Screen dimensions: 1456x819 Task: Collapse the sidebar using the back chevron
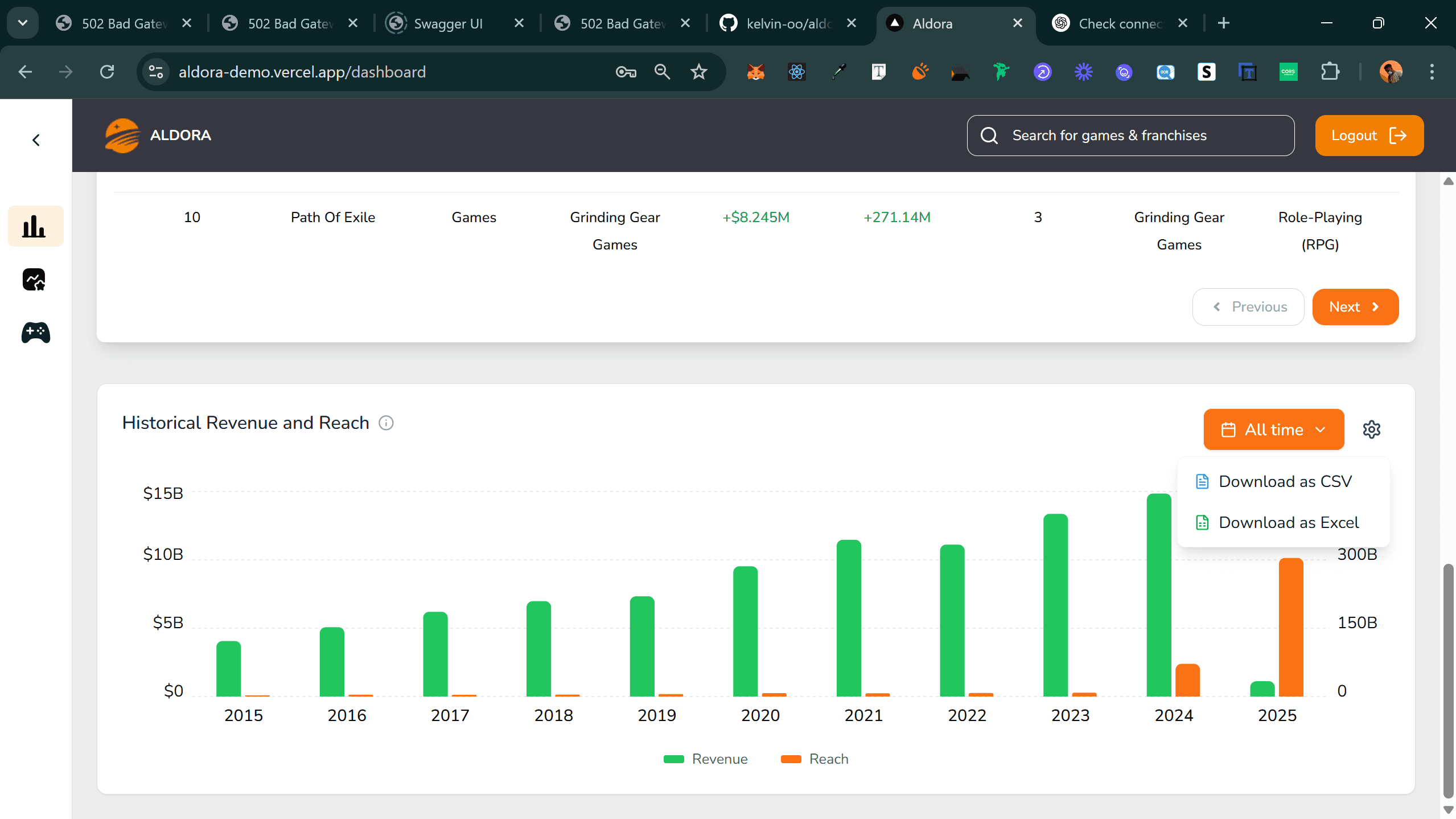(x=35, y=140)
